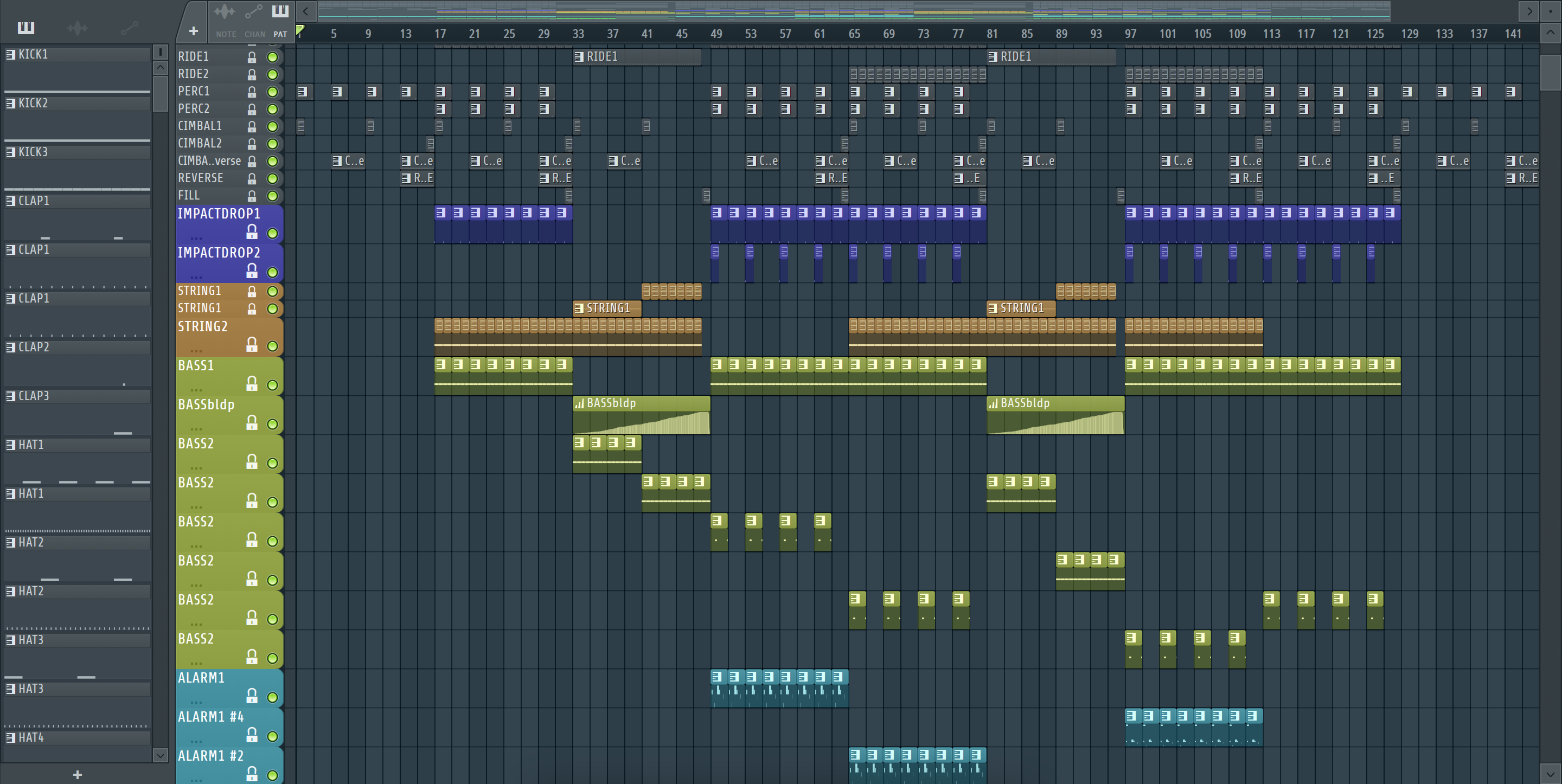The width and height of the screenshot is (1562, 784).
Task: Open clip menu of STRING1 clip at bar 81
Action: click(x=993, y=308)
